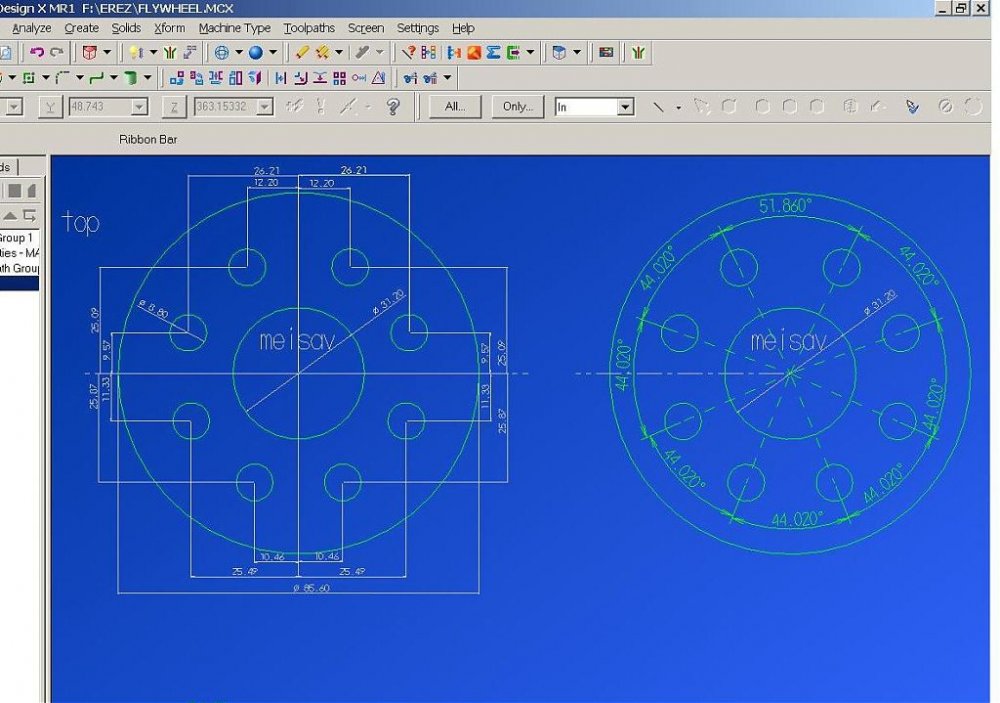Viewport: 1000px width, 703px height.
Task: Open the Help menu
Action: click(x=463, y=28)
